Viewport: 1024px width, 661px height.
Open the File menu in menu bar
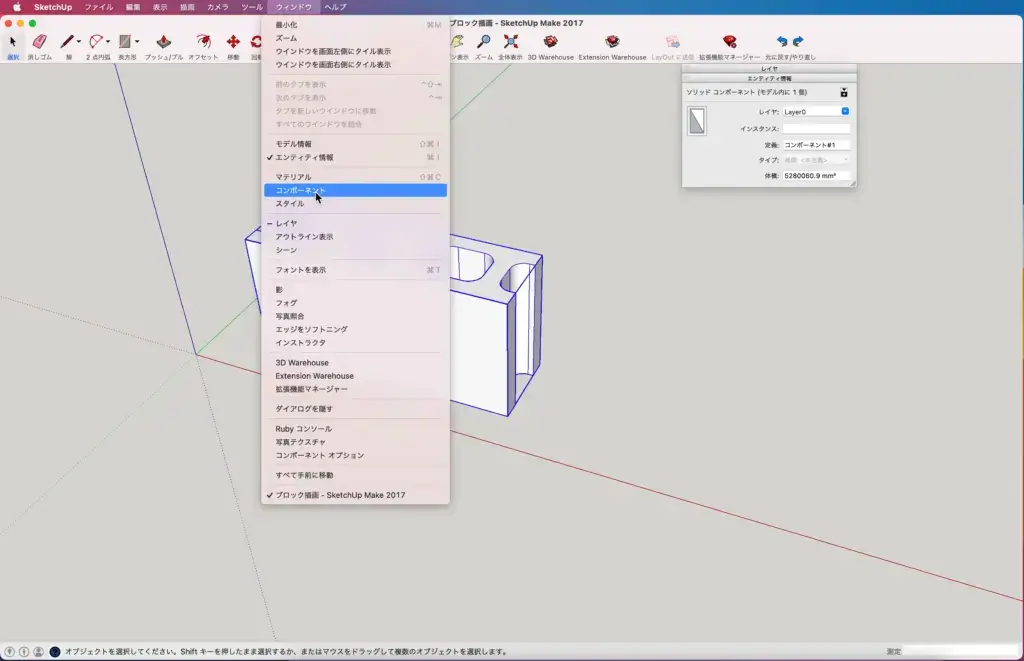(99, 7)
